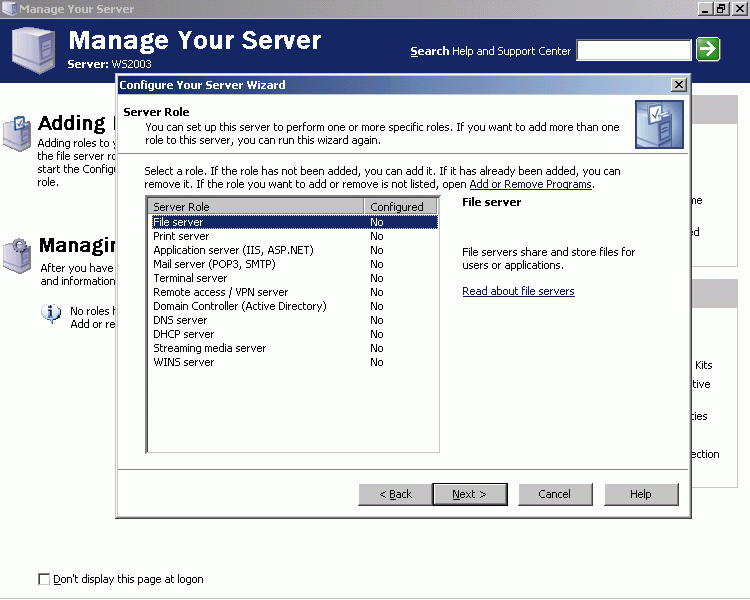Sort by the Configured column header
The width and height of the screenshot is (750, 600).
tap(400, 207)
